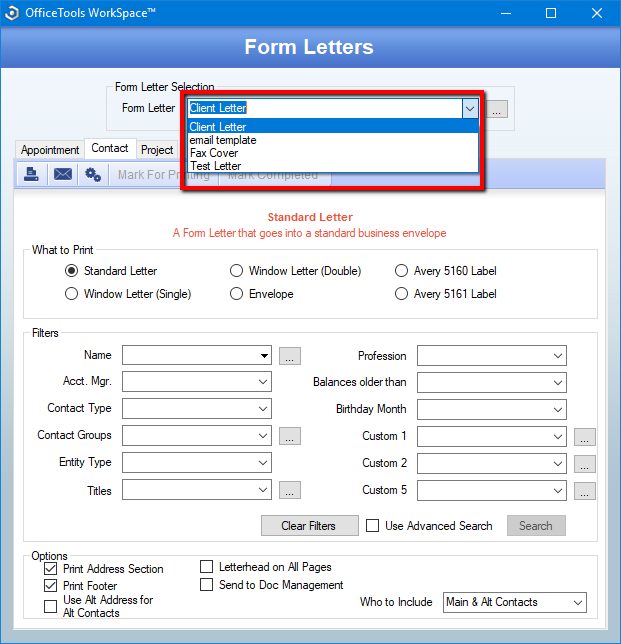Click ellipsis button beside Contact Groups
Screen dimensions: 621x644
tap(290, 435)
